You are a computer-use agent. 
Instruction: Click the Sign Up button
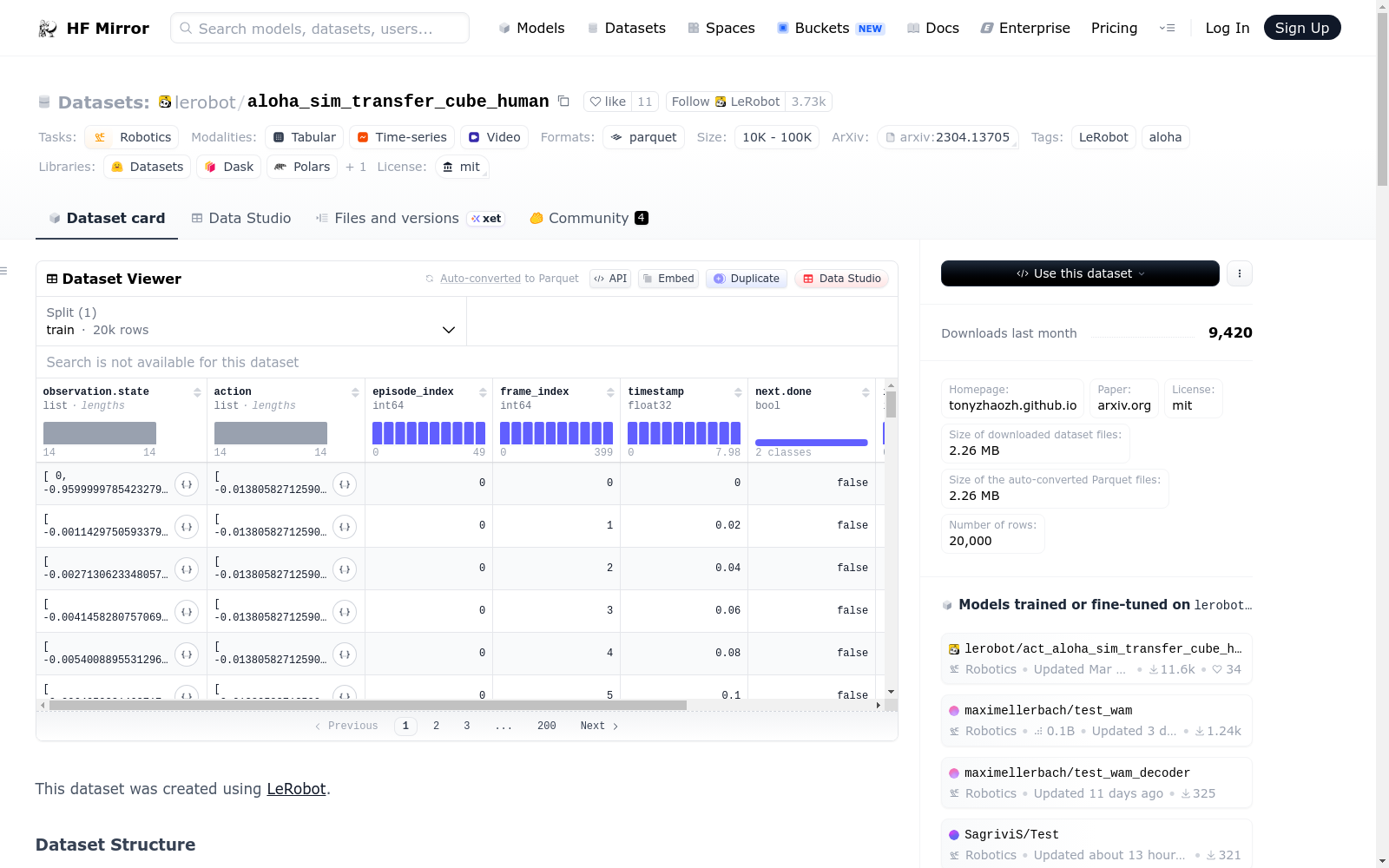click(1302, 28)
